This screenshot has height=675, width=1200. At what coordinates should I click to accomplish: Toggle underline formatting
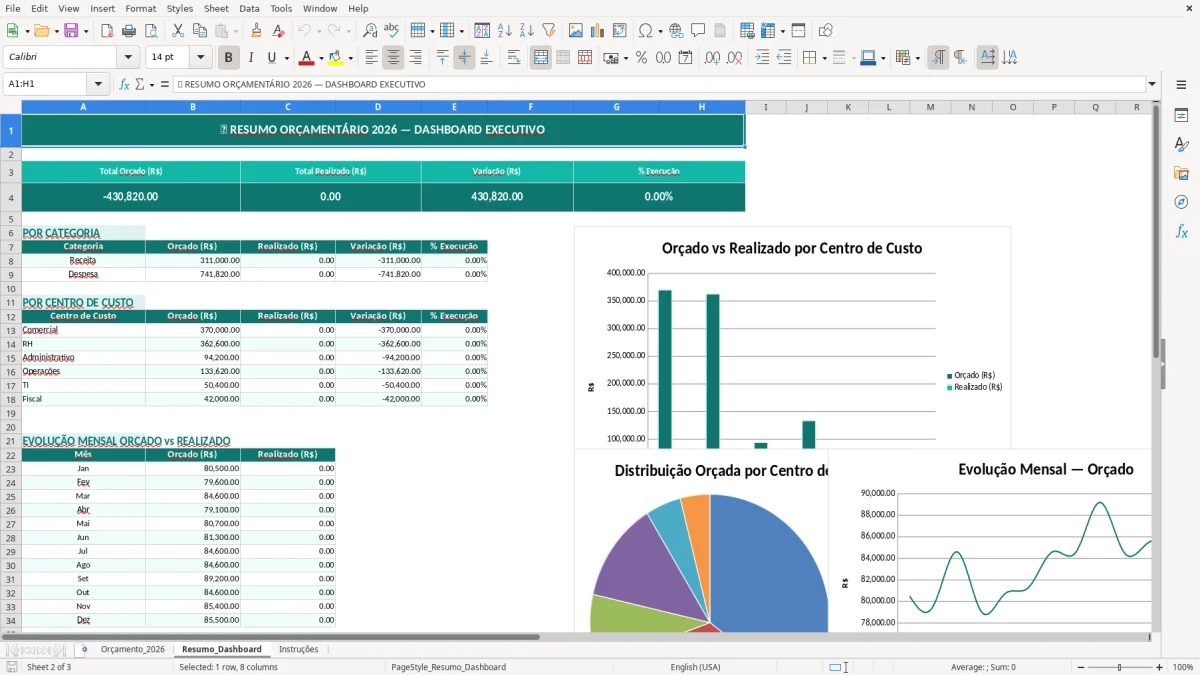click(270, 57)
